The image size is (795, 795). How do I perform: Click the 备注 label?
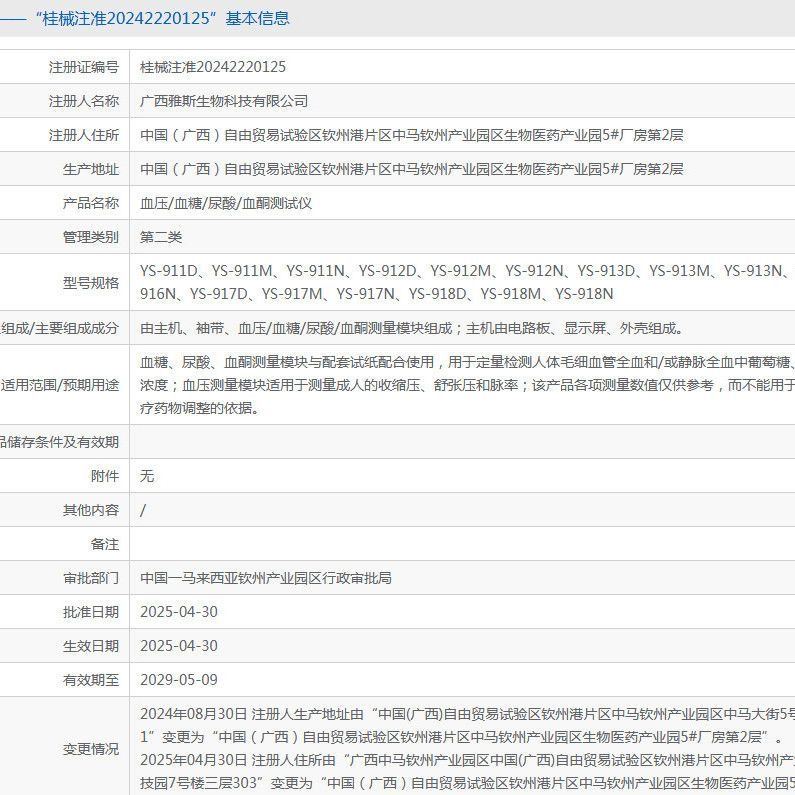(105, 544)
